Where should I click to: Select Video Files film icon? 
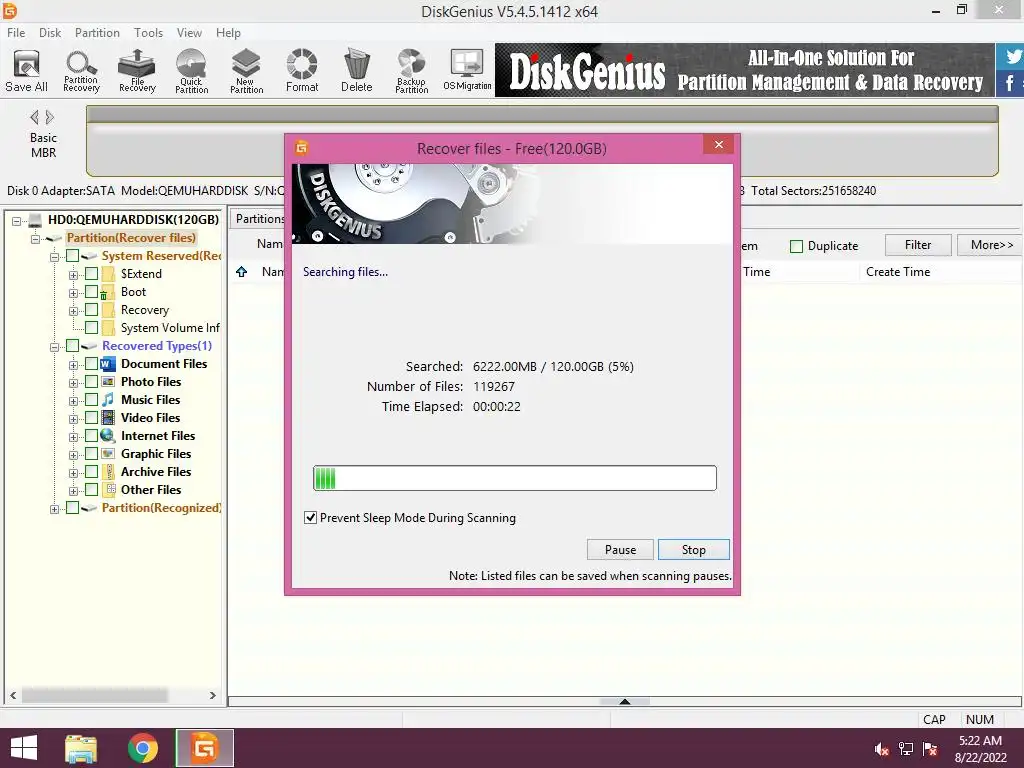(108, 417)
